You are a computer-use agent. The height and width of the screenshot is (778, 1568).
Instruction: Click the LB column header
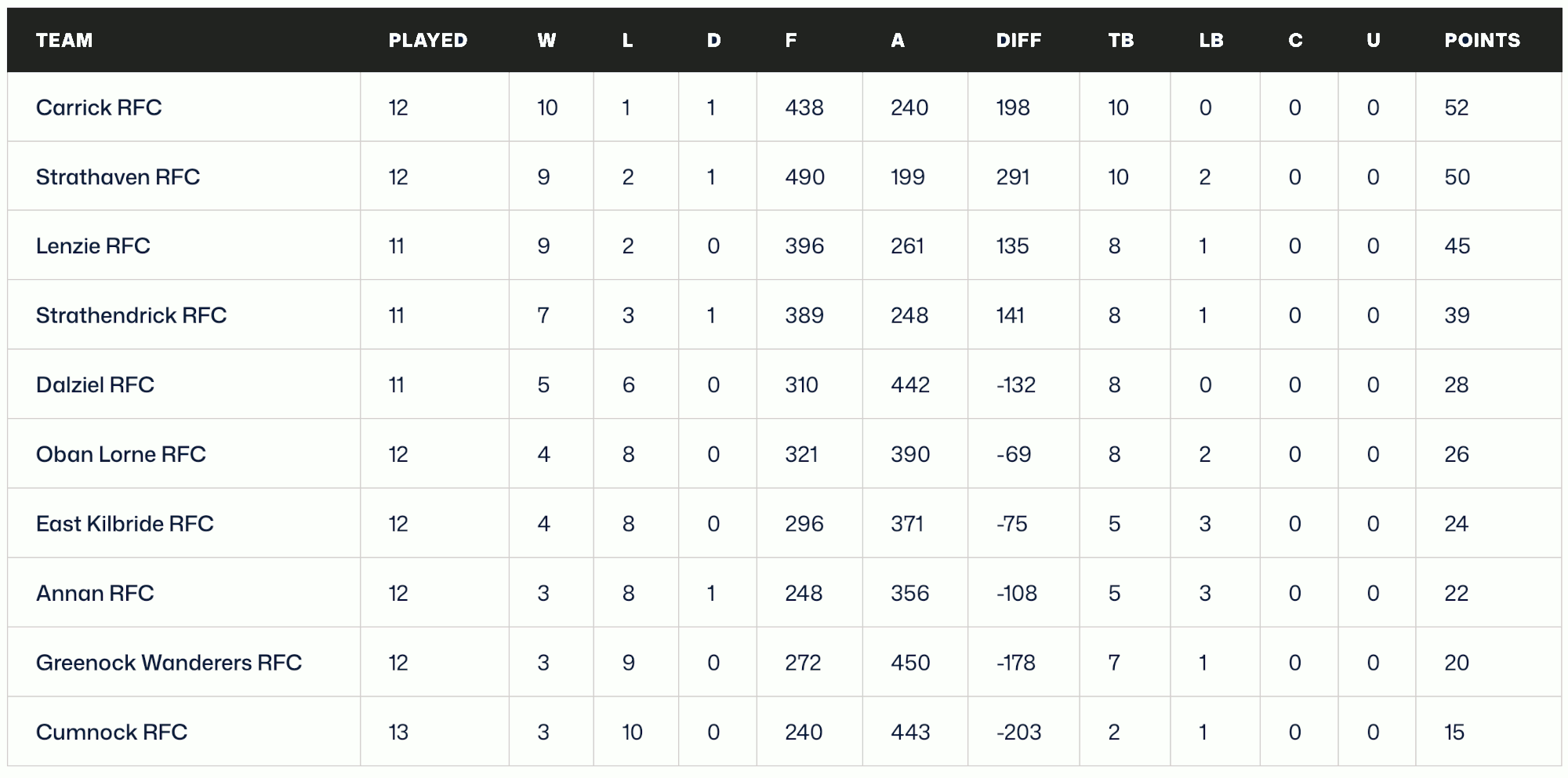coord(1210,40)
